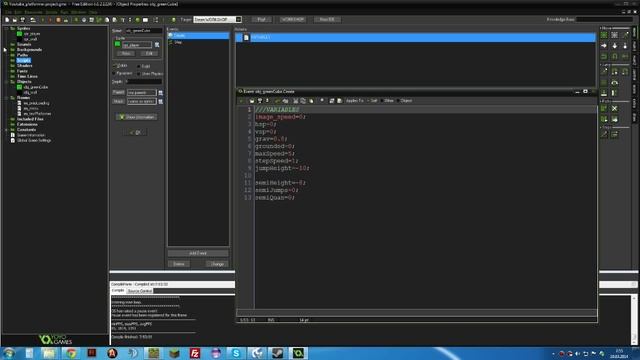The height and width of the screenshot is (360, 640).
Task: Select Object in Applies To options
Action: pos(404,100)
